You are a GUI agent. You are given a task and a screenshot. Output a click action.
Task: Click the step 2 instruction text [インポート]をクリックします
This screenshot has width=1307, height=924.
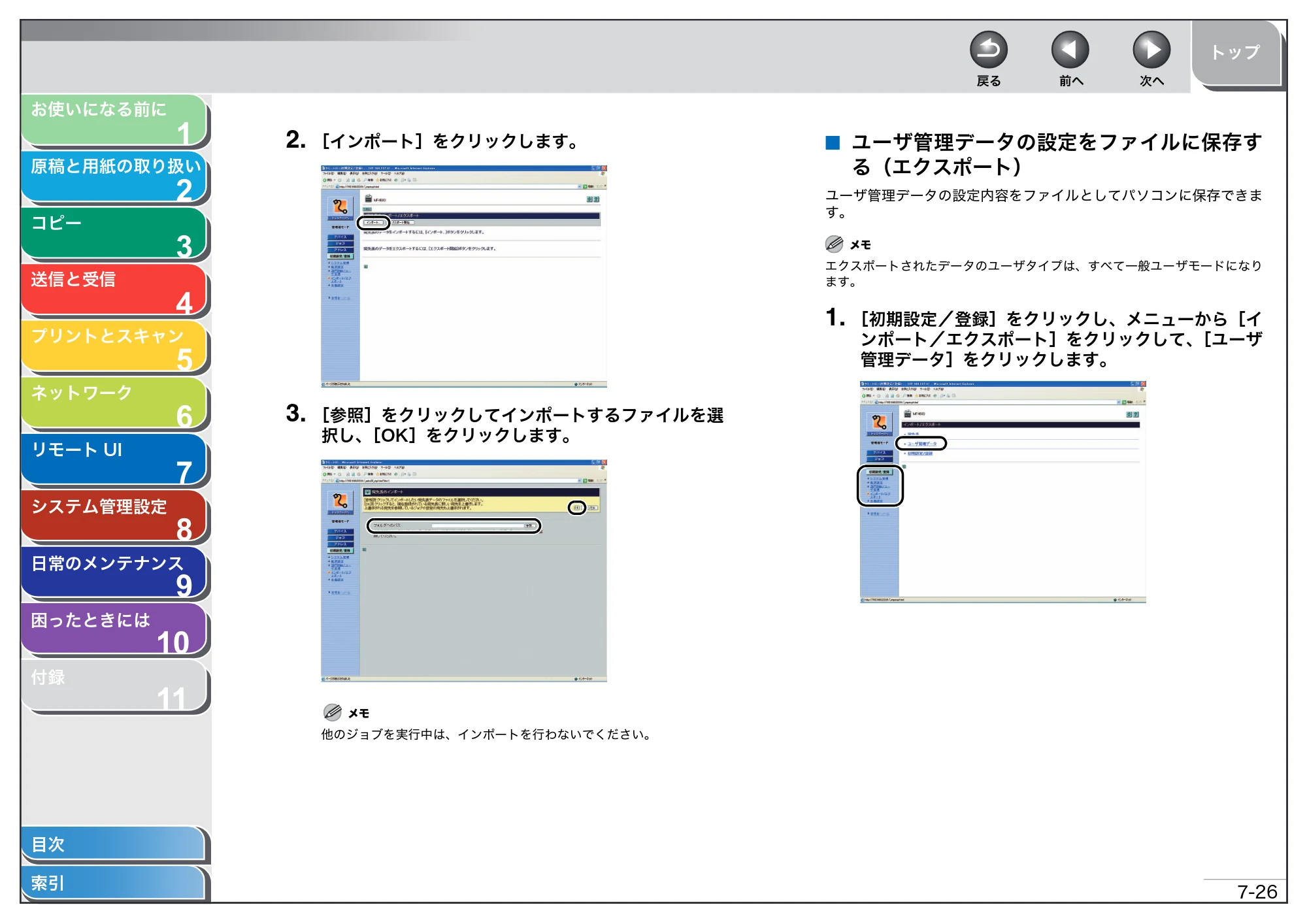[451, 141]
